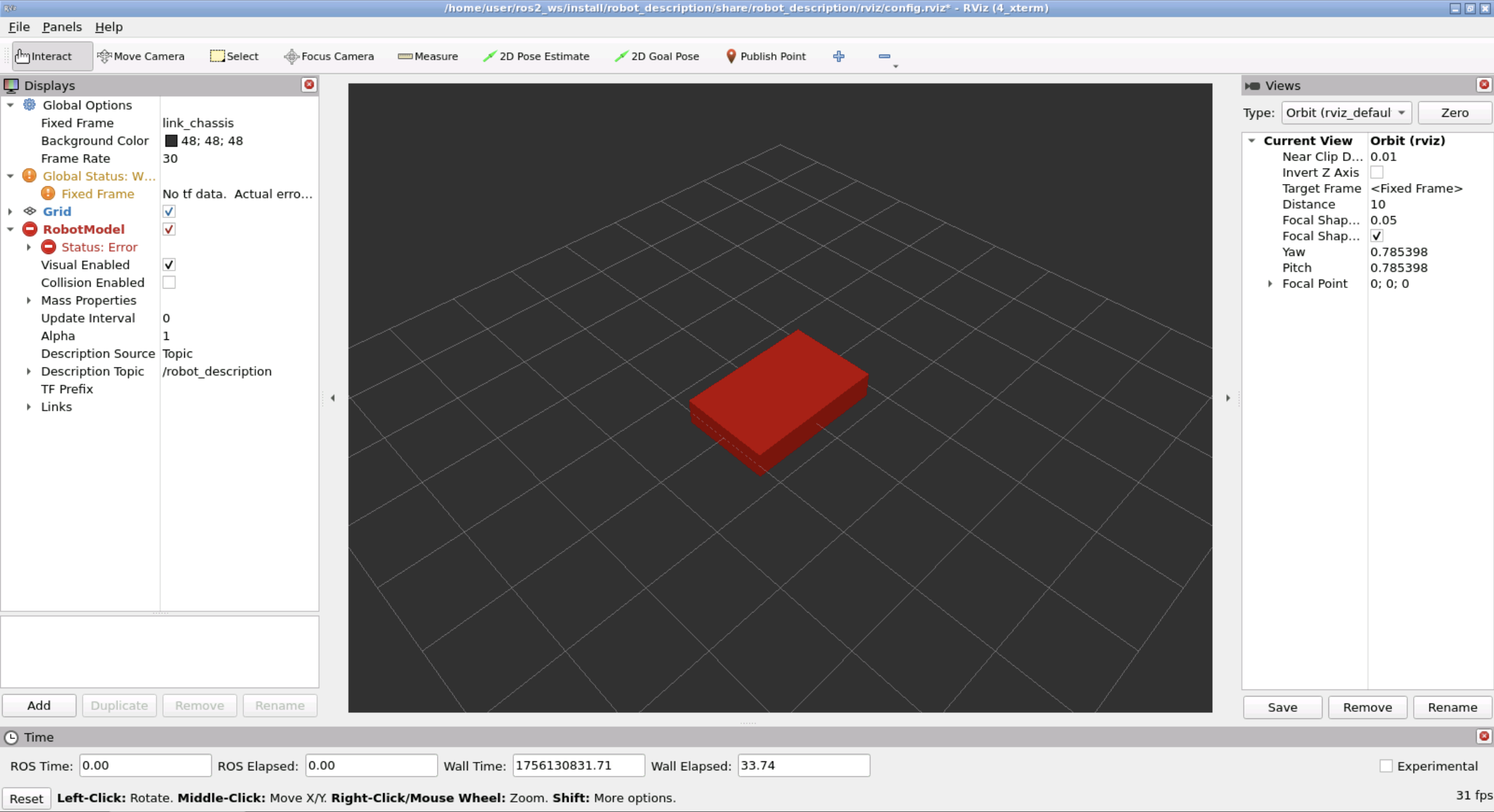
Task: Click the Wall Elapsed field
Action: point(803,766)
